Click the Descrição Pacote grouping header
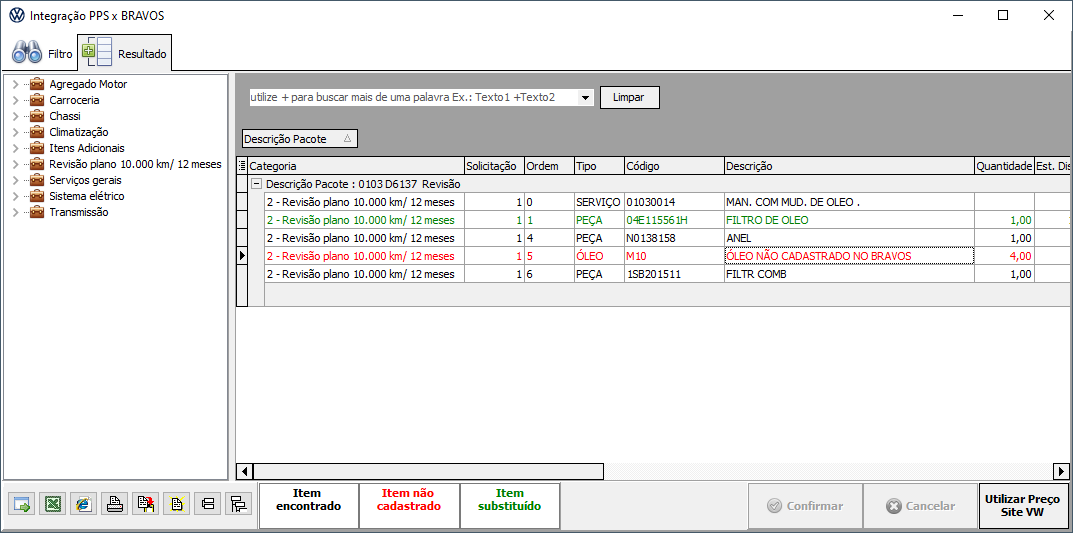 click(x=300, y=139)
